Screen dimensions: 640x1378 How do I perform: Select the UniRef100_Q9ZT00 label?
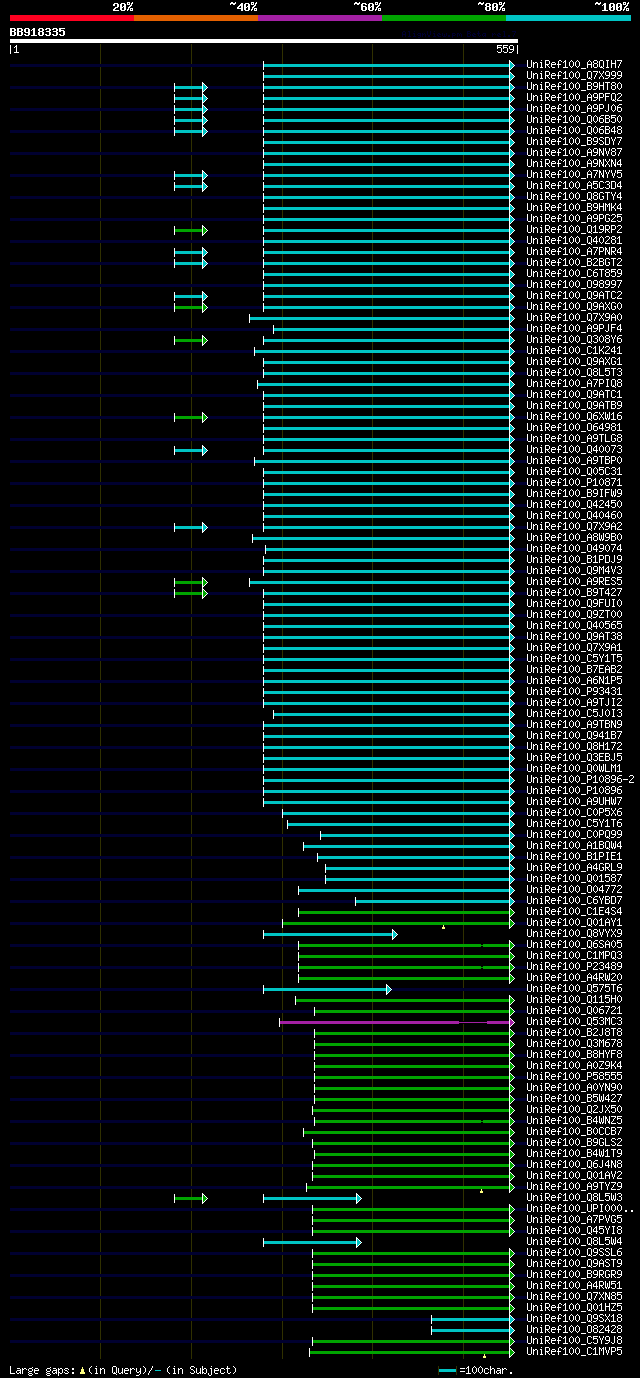pyautogui.click(x=575, y=614)
